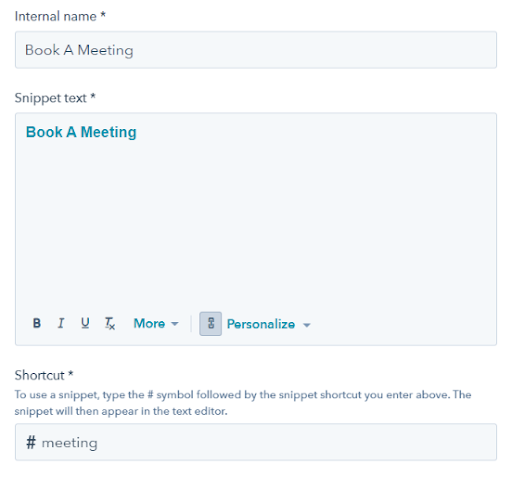Open the Personalize token menu
512x477 pixels.
pos(268,324)
